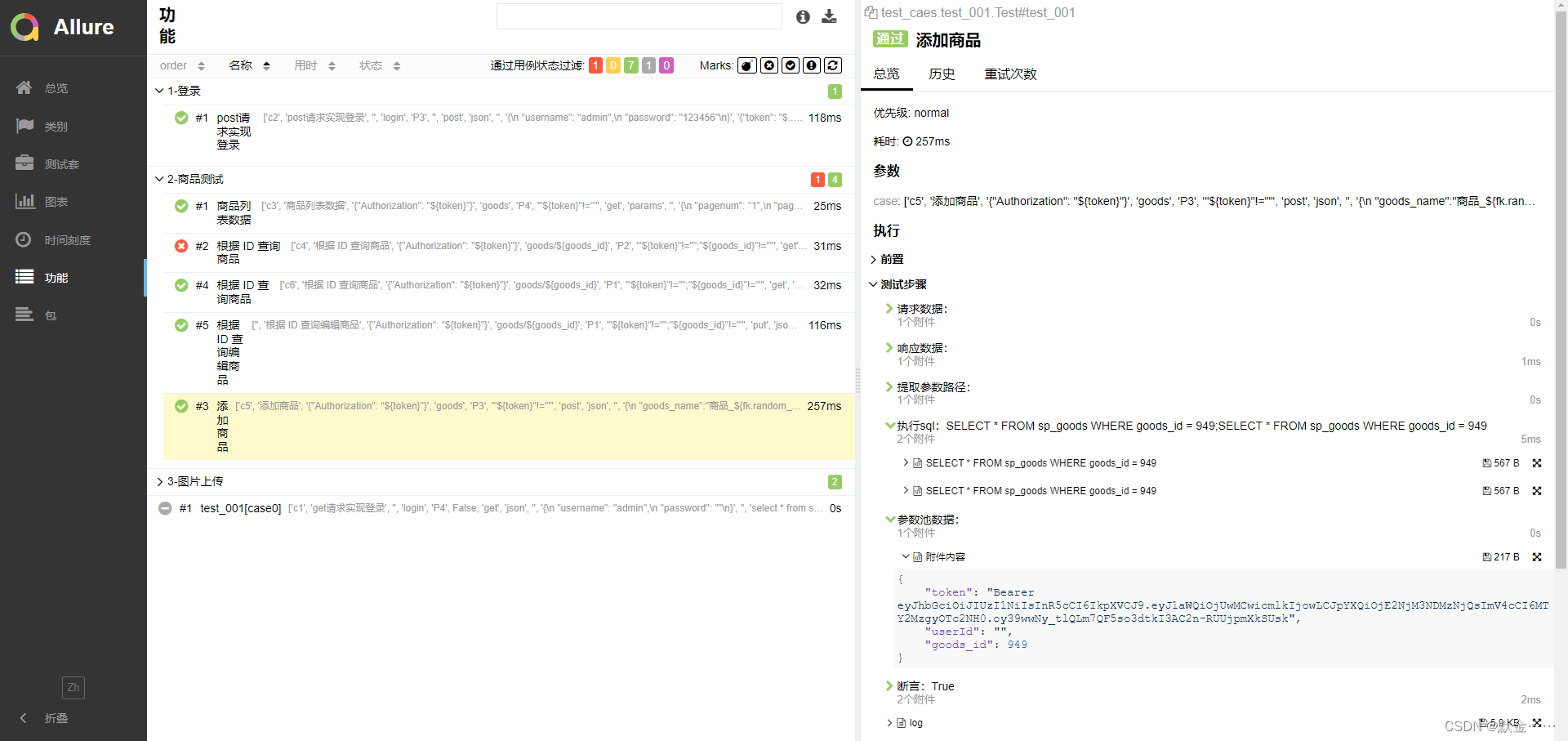Toggle the gray skipped status filter
This screenshot has height=741, width=1568.
[x=649, y=65]
